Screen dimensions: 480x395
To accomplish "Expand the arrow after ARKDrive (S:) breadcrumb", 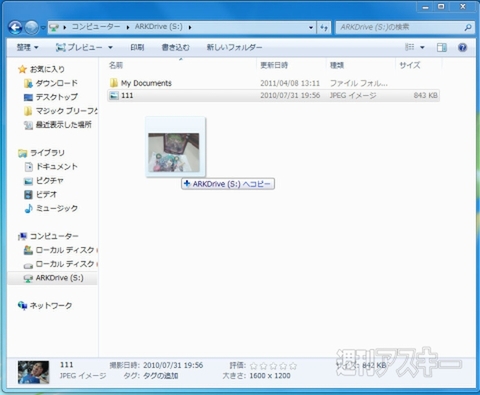I will click(x=190, y=27).
